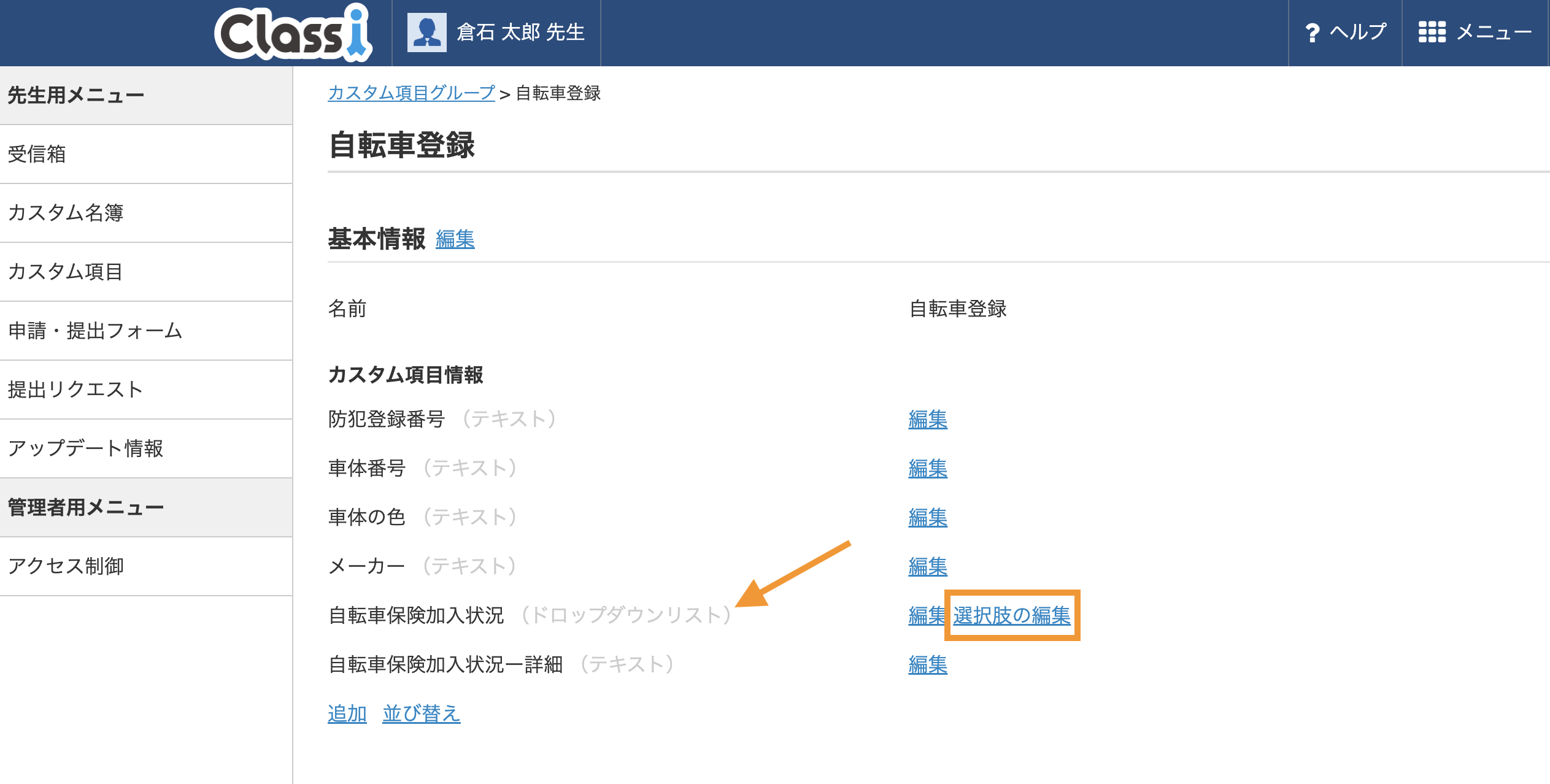Edit the 基本情報 section
Screen dimensions: 1550x784
coord(455,239)
